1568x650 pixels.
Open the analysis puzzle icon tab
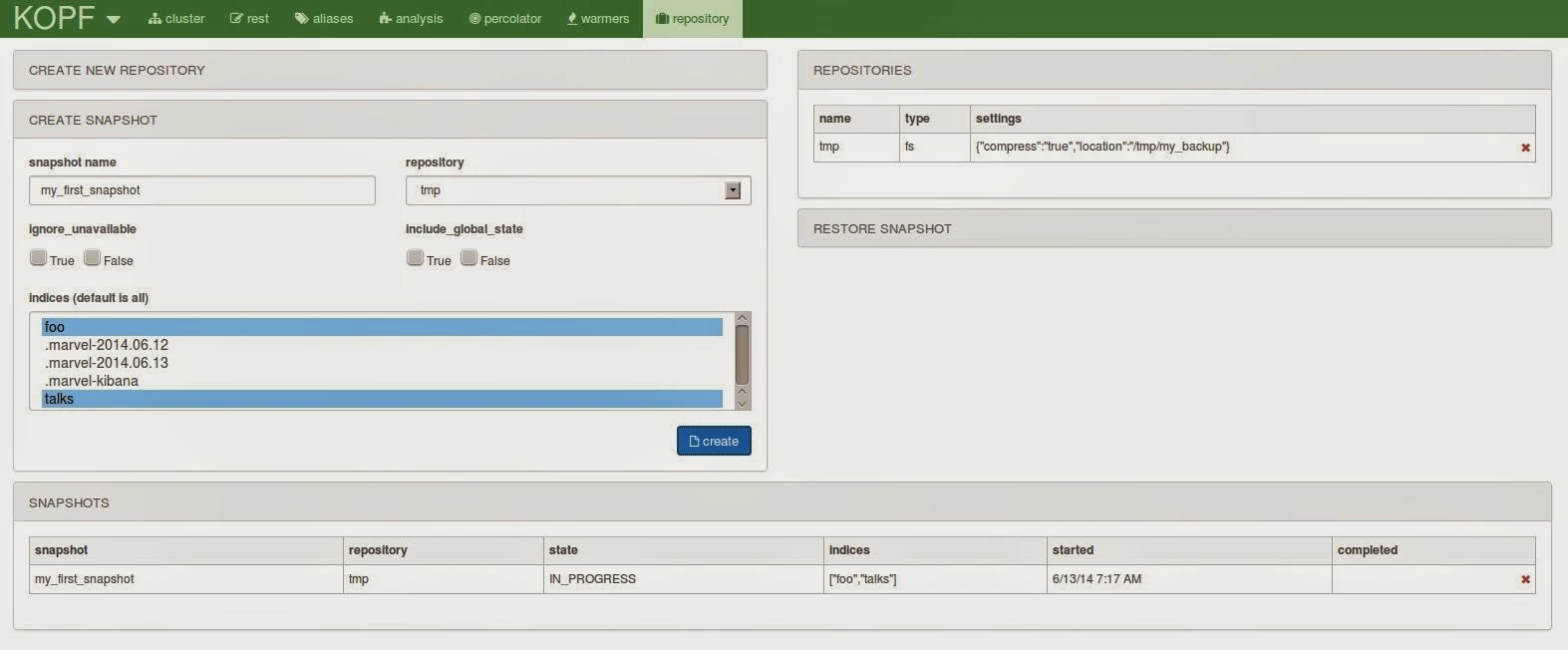385,19
